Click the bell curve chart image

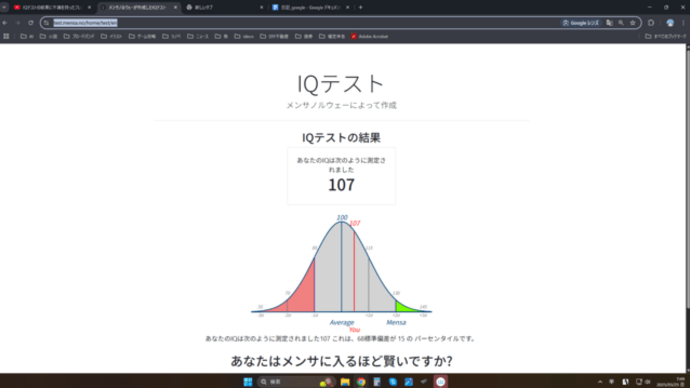(x=341, y=273)
